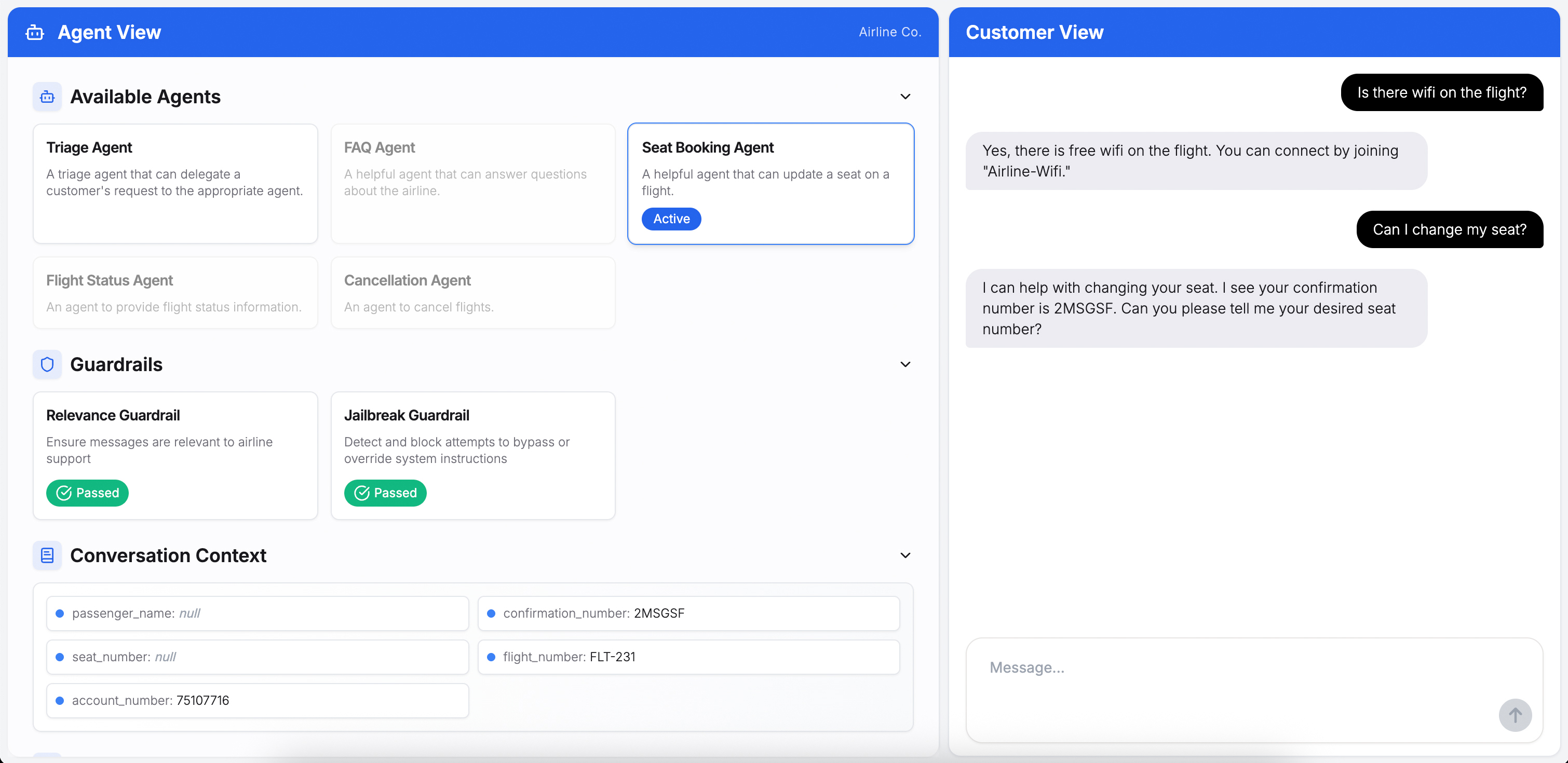
Task: Click the shield icon beside Guardrails
Action: pyautogui.click(x=47, y=364)
